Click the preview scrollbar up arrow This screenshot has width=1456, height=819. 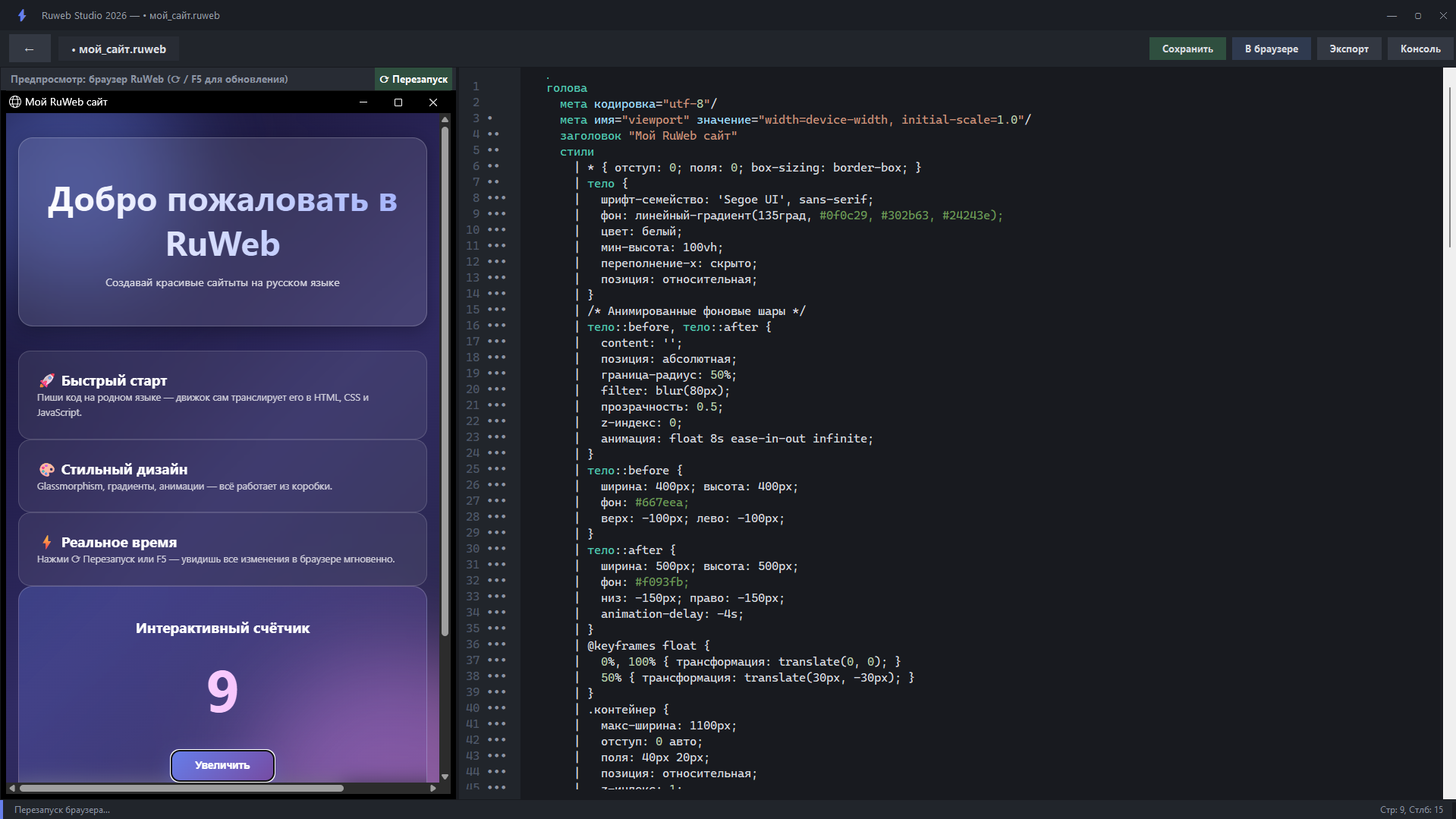[445, 119]
